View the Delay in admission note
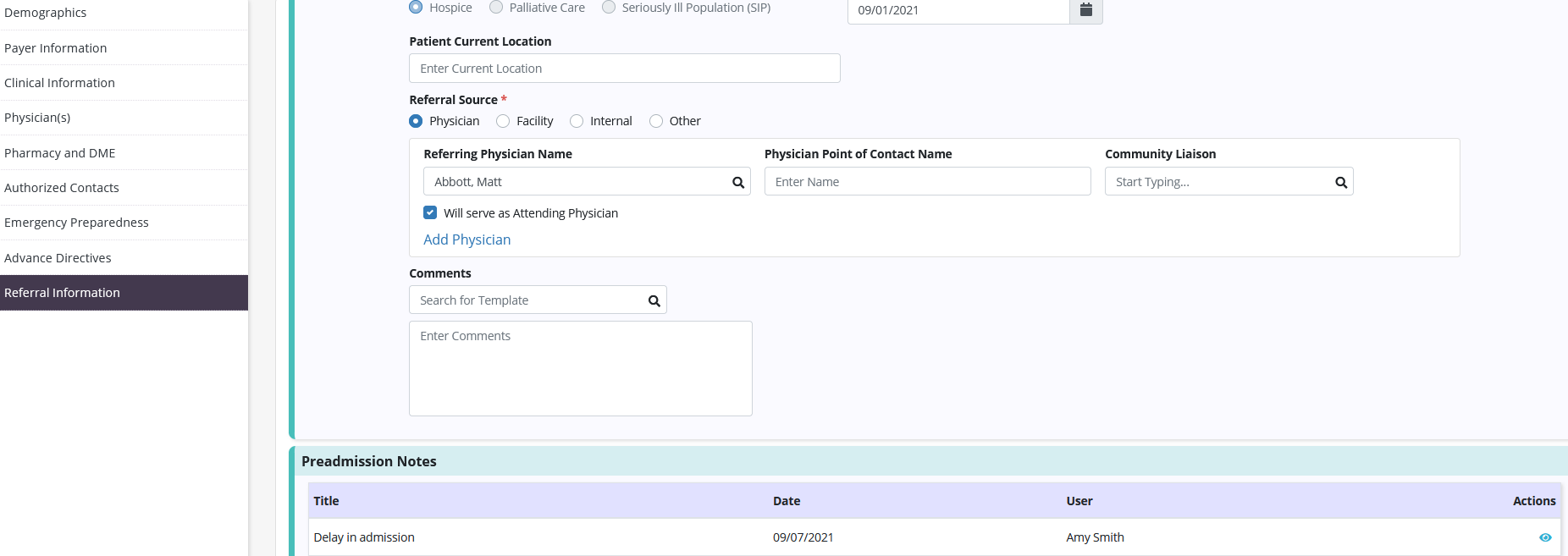The height and width of the screenshot is (556, 1568). click(x=1544, y=537)
